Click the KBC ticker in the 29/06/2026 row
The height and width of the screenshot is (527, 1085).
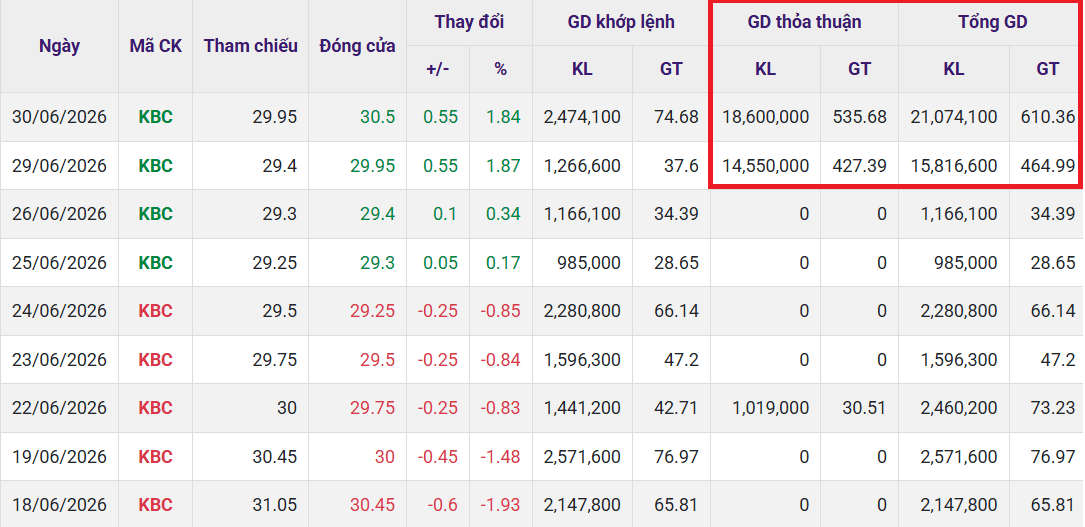point(156,166)
